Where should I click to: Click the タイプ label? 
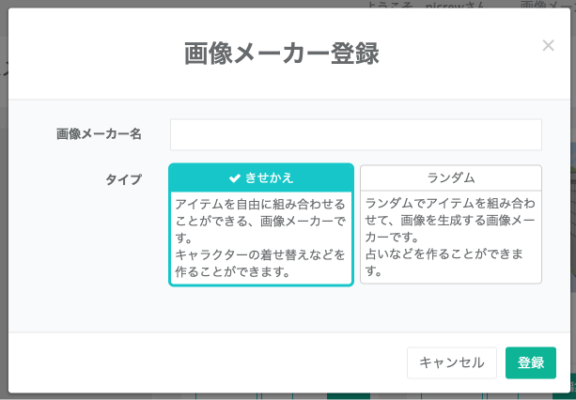click(123, 180)
